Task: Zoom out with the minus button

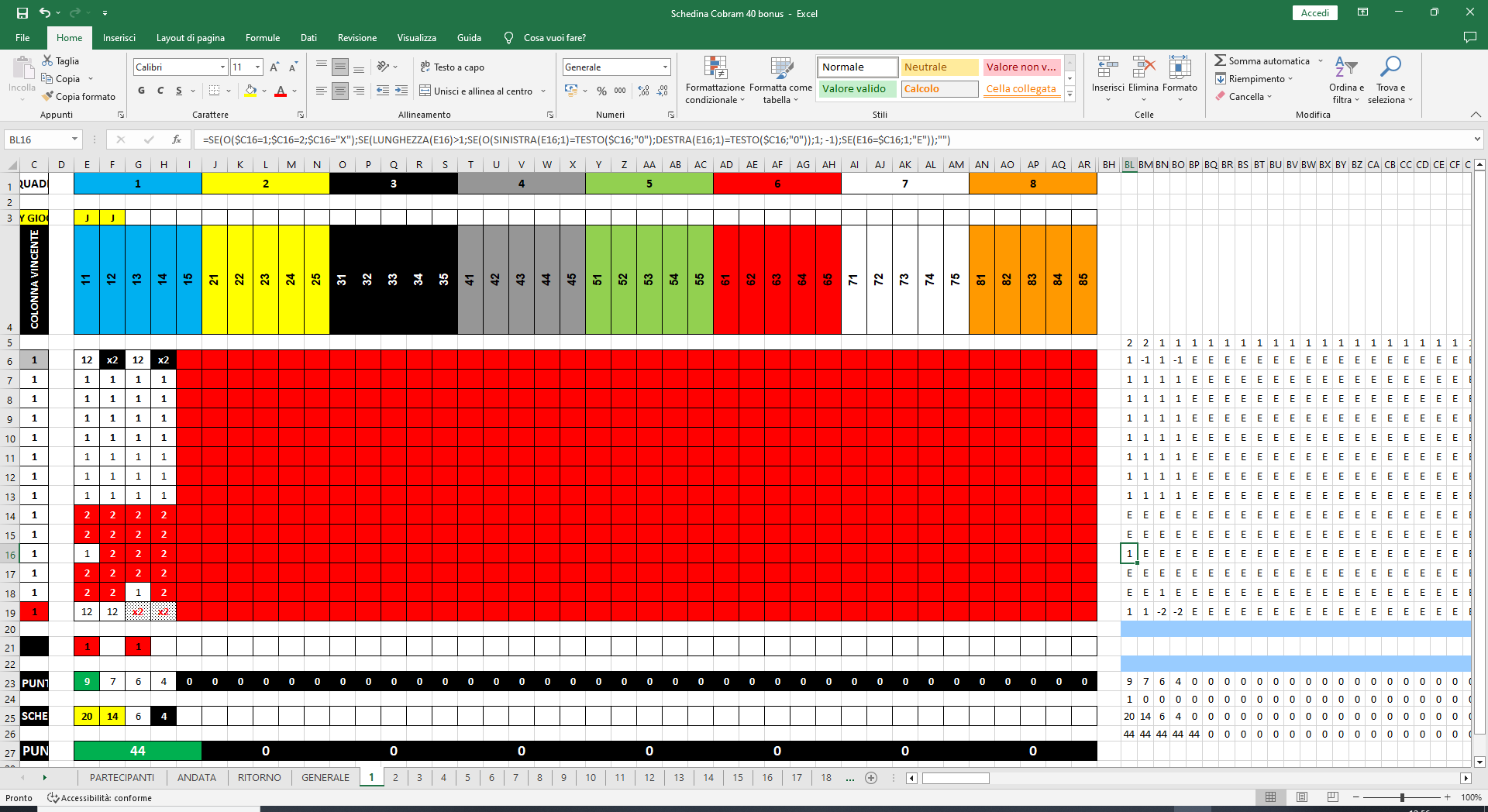Action: coord(1356,797)
